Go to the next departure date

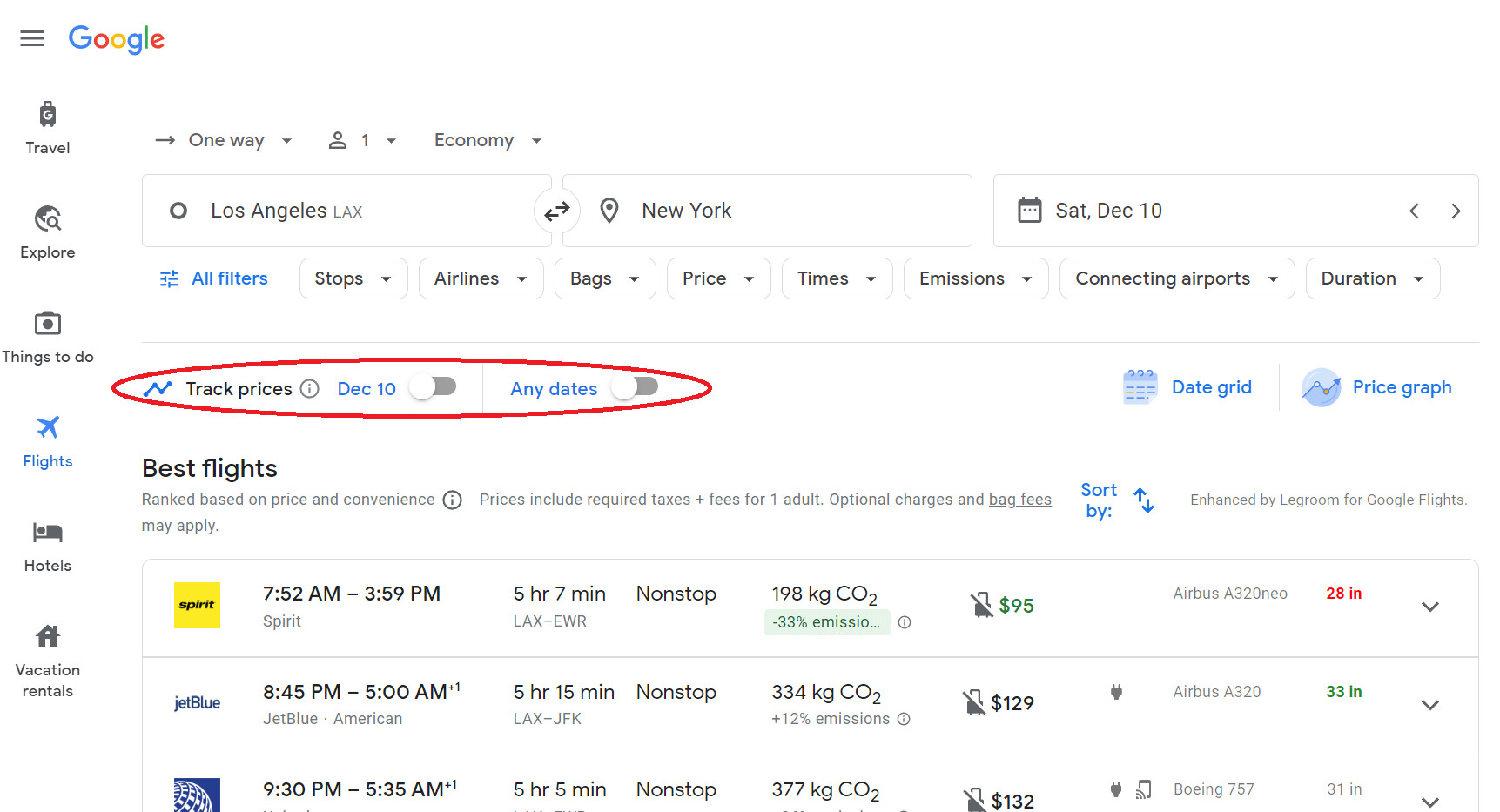[1456, 211]
